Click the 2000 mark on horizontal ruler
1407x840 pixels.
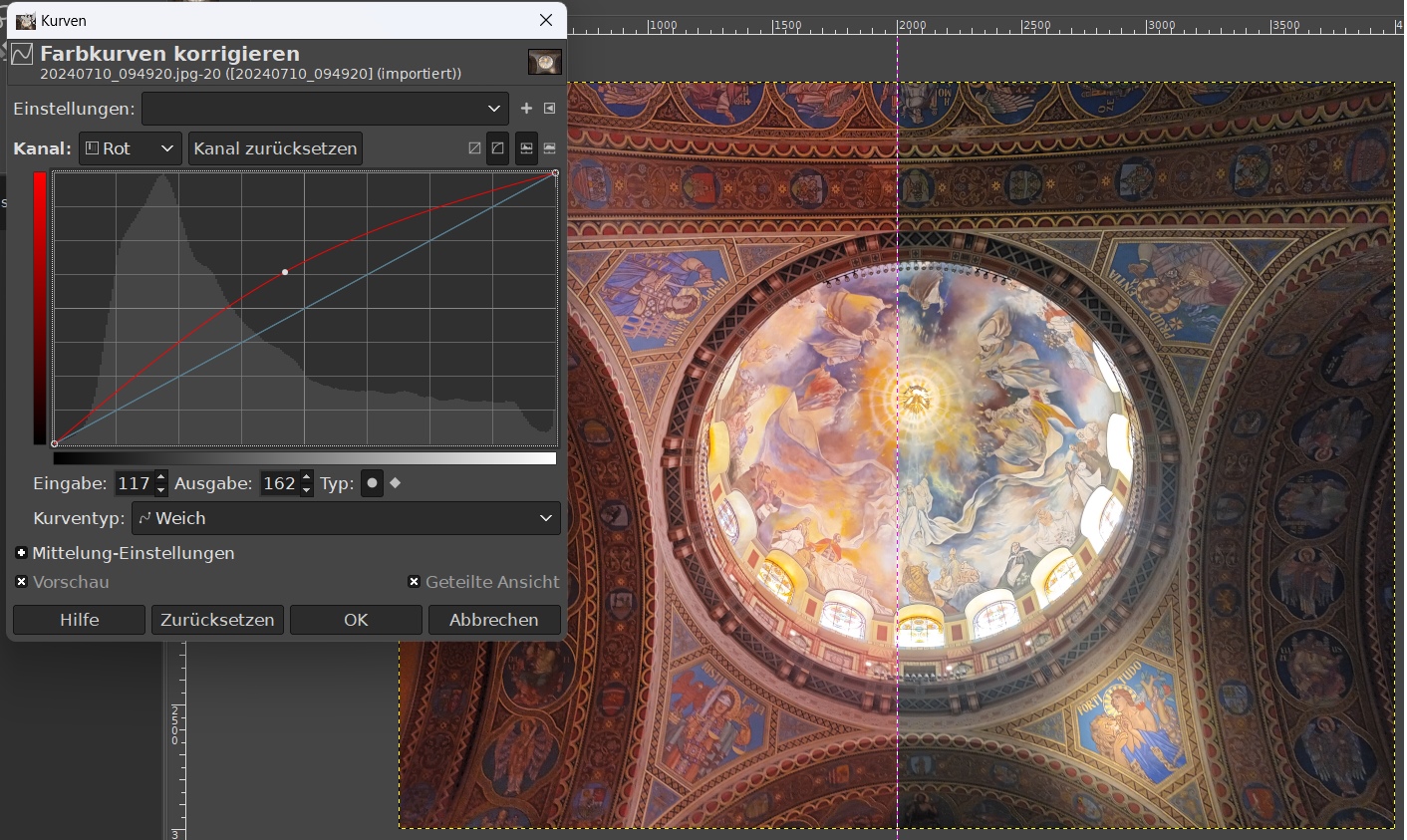[912, 26]
